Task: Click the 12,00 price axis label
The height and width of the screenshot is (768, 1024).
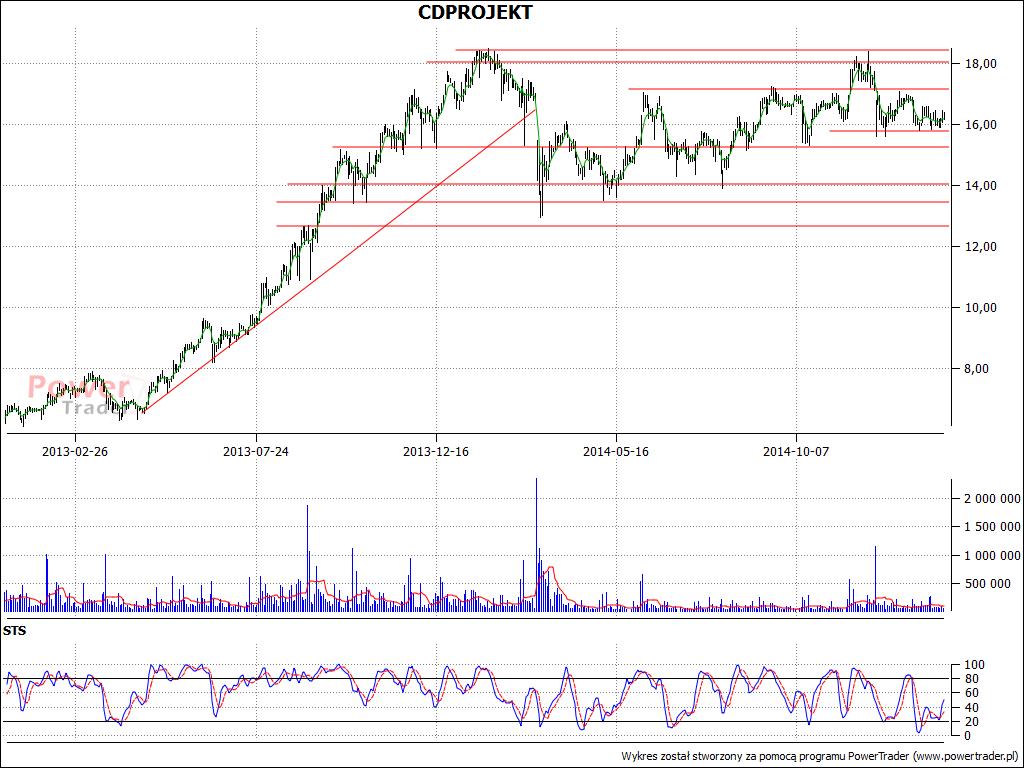Action: point(980,247)
